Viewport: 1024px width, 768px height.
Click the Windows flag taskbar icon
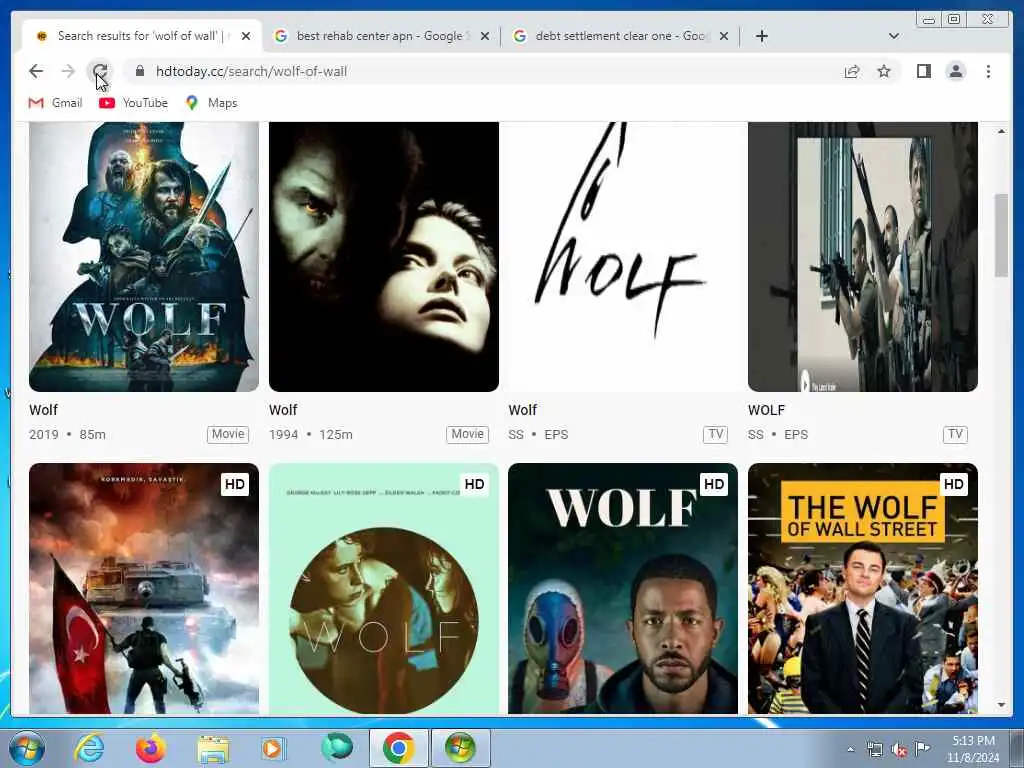460,748
